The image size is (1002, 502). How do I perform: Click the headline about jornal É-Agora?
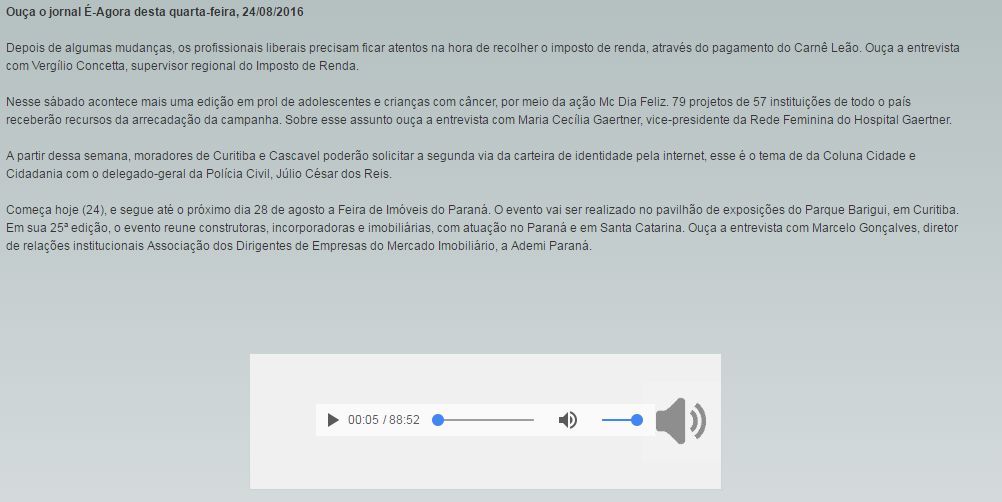point(155,11)
